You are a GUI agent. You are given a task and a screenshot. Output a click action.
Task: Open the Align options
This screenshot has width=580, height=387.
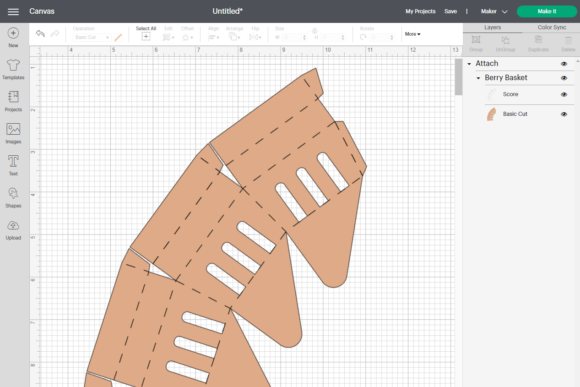pos(213,37)
